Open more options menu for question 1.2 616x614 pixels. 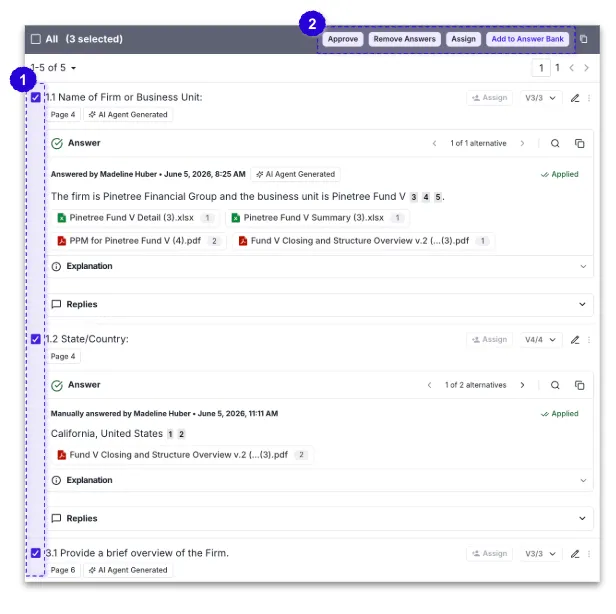pyautogui.click(x=589, y=340)
